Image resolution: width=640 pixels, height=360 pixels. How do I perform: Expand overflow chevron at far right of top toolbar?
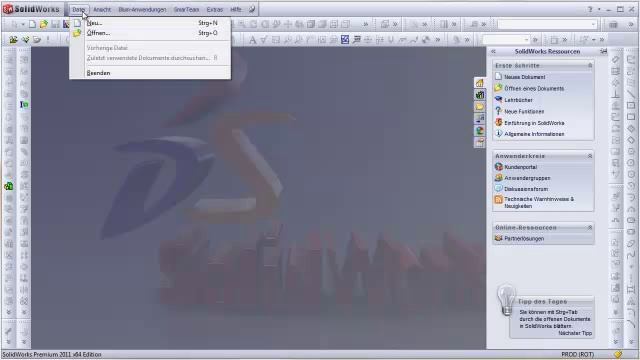[631, 25]
